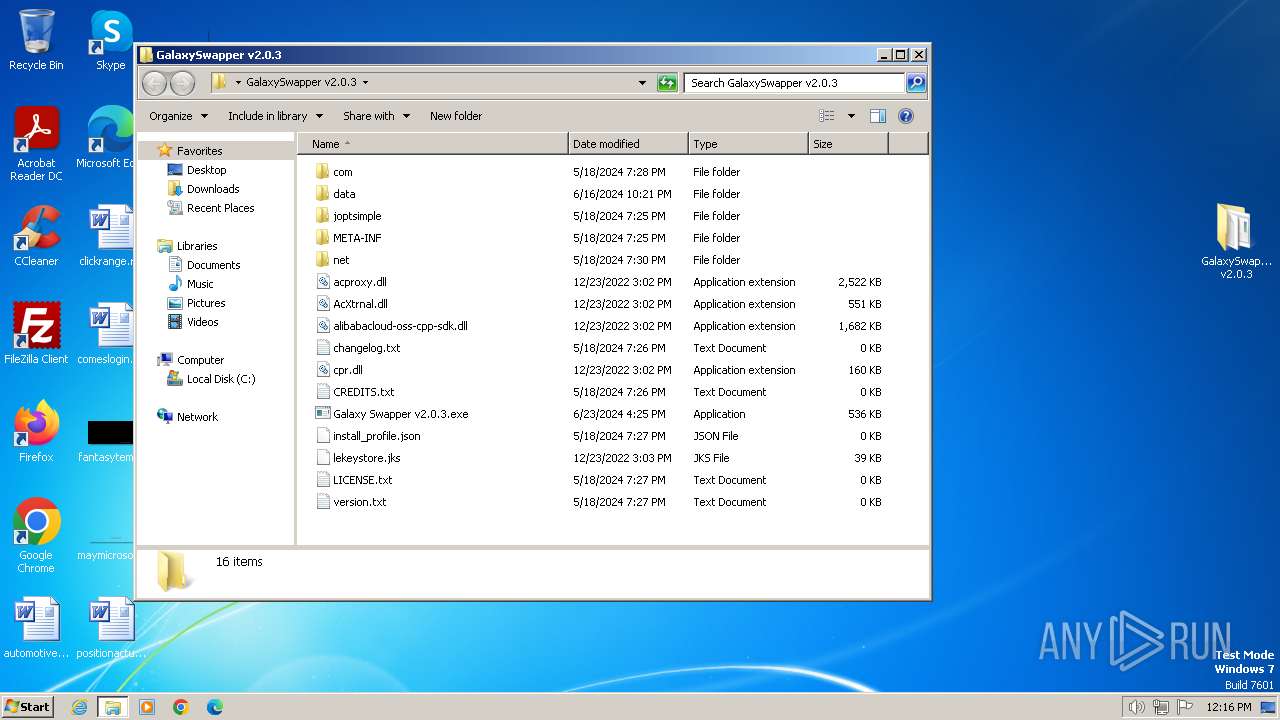Sort by Size column header
This screenshot has height=720, width=1280.
848,144
